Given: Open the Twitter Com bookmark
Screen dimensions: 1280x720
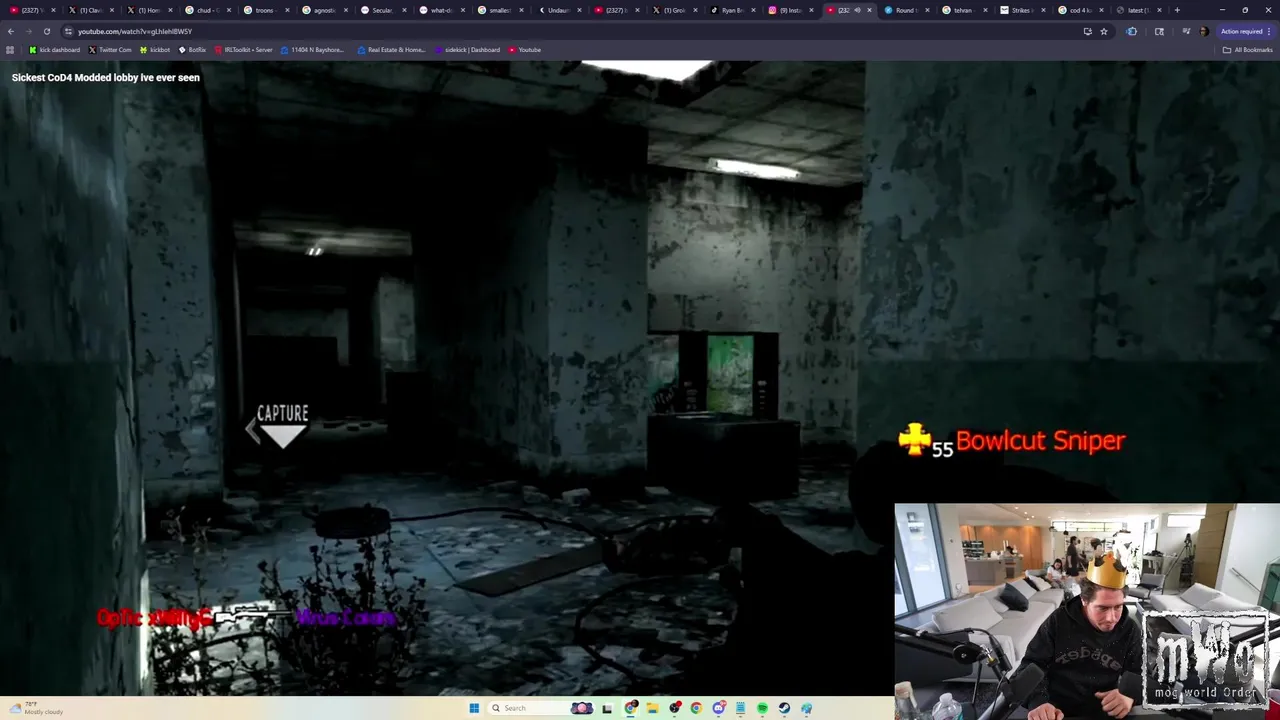Looking at the screenshot, I should point(110,50).
